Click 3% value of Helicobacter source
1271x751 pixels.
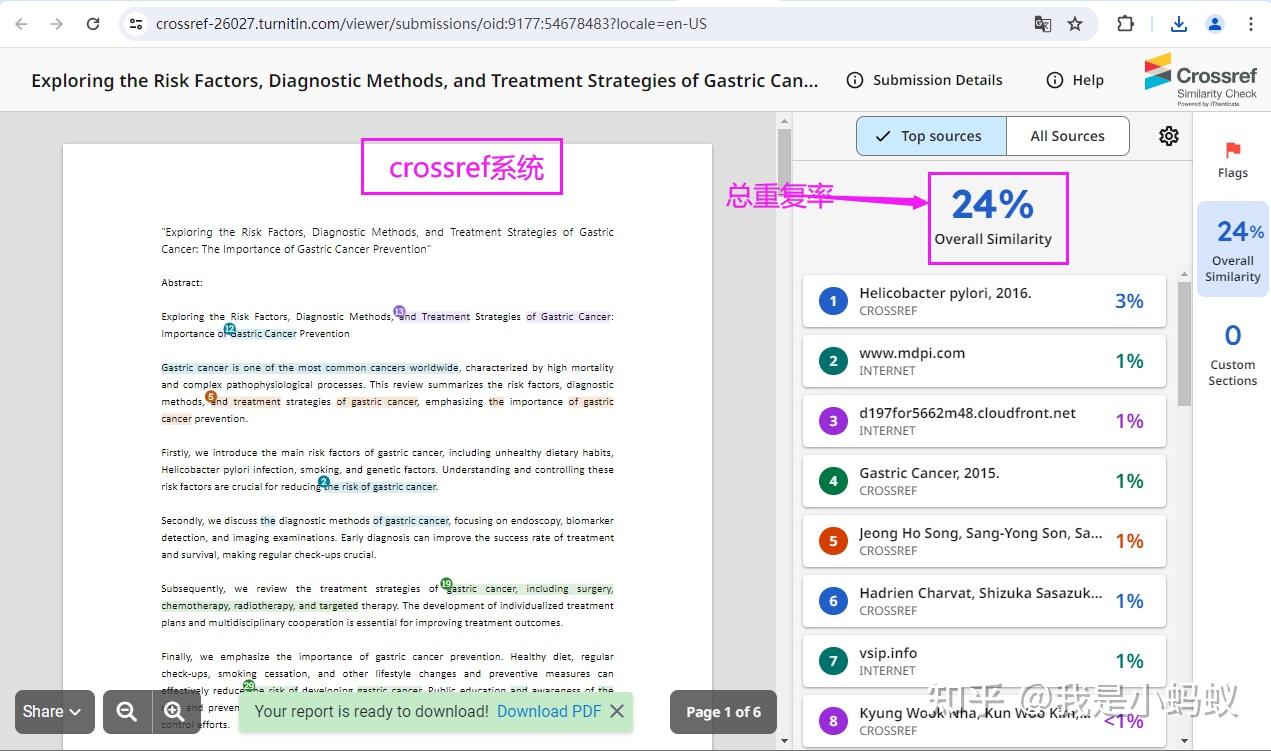point(1129,301)
